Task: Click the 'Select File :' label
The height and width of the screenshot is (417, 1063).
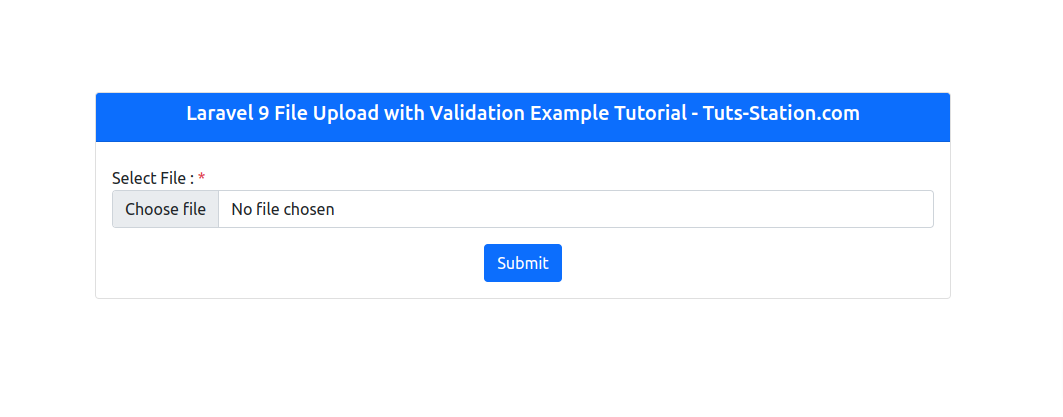Action: [x=152, y=178]
